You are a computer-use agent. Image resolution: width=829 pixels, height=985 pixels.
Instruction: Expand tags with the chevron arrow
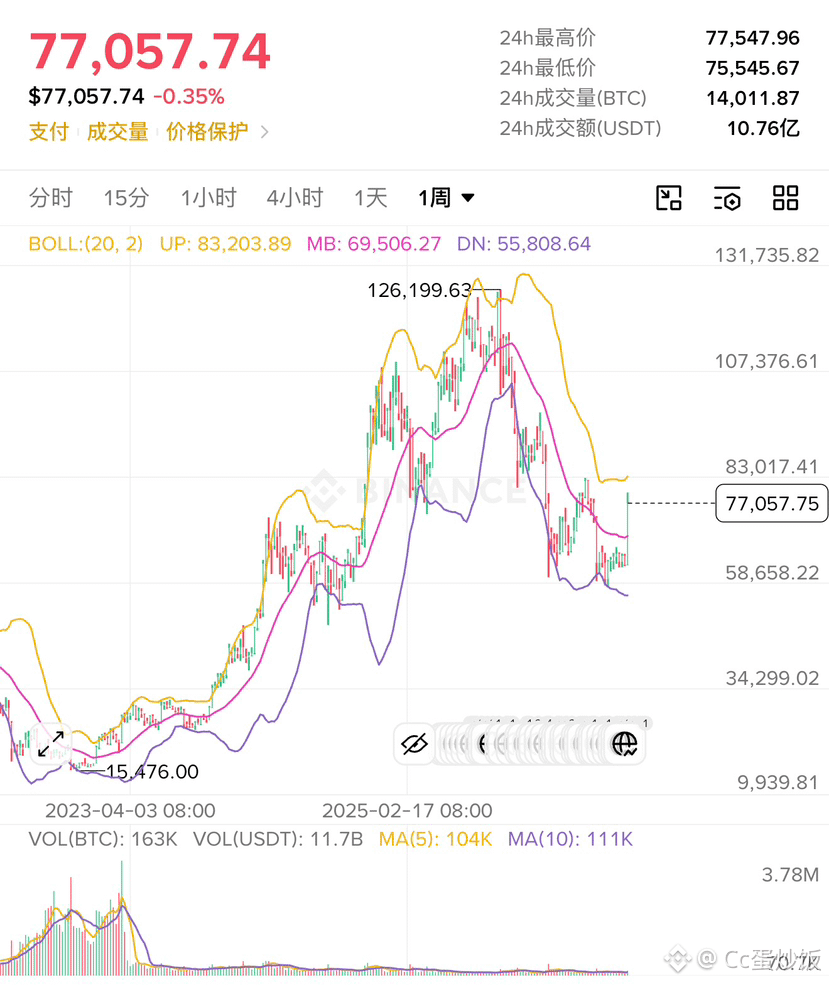coord(264,132)
